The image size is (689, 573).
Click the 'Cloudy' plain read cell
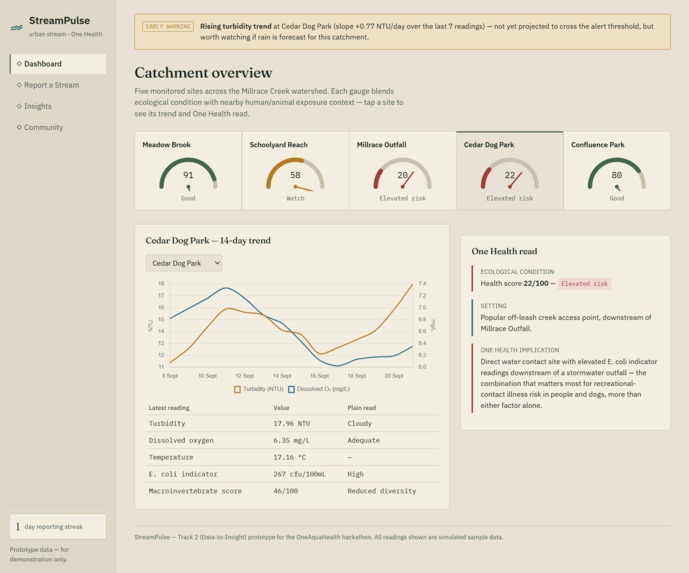(x=359, y=424)
